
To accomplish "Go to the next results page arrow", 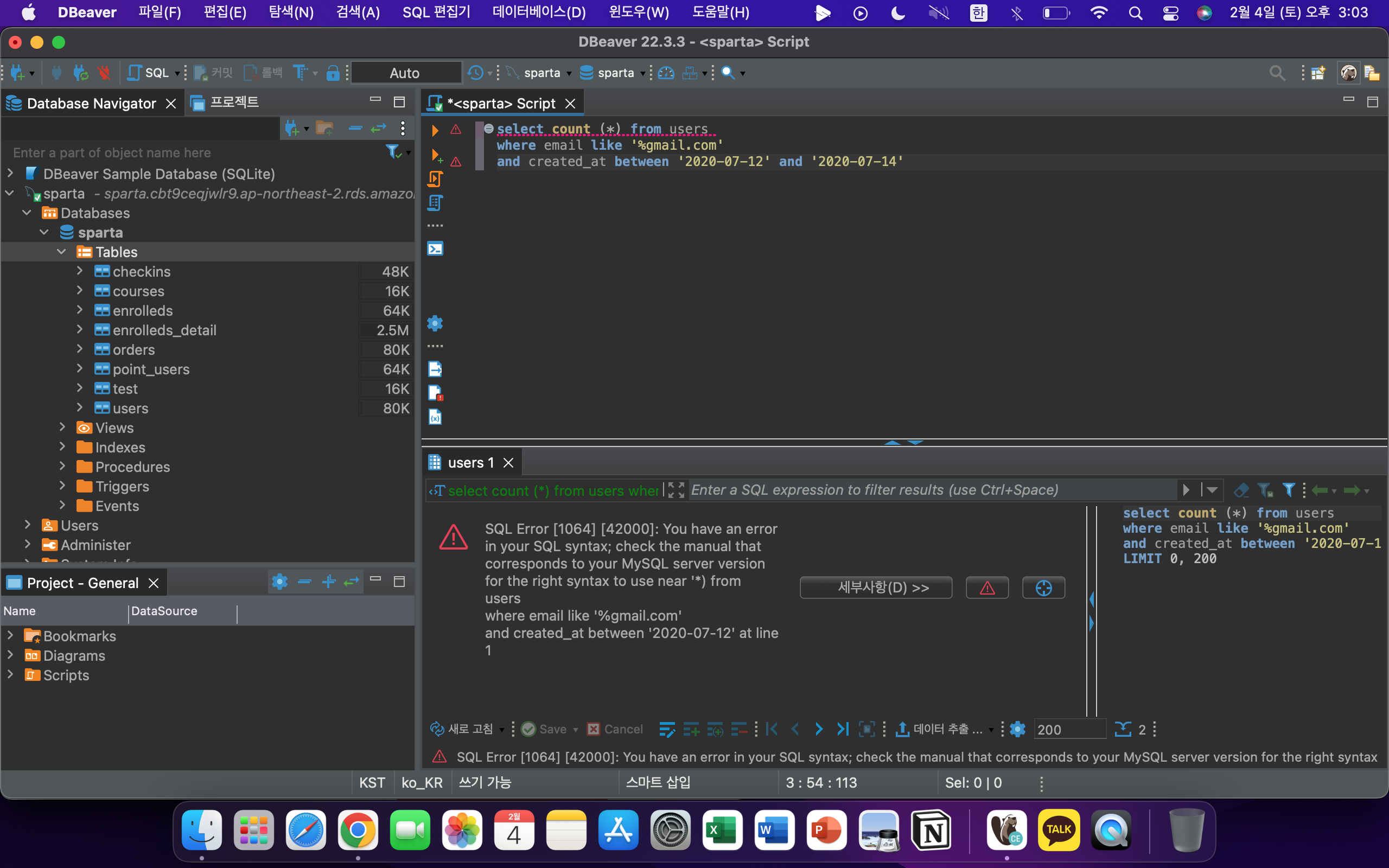I will (819, 729).
